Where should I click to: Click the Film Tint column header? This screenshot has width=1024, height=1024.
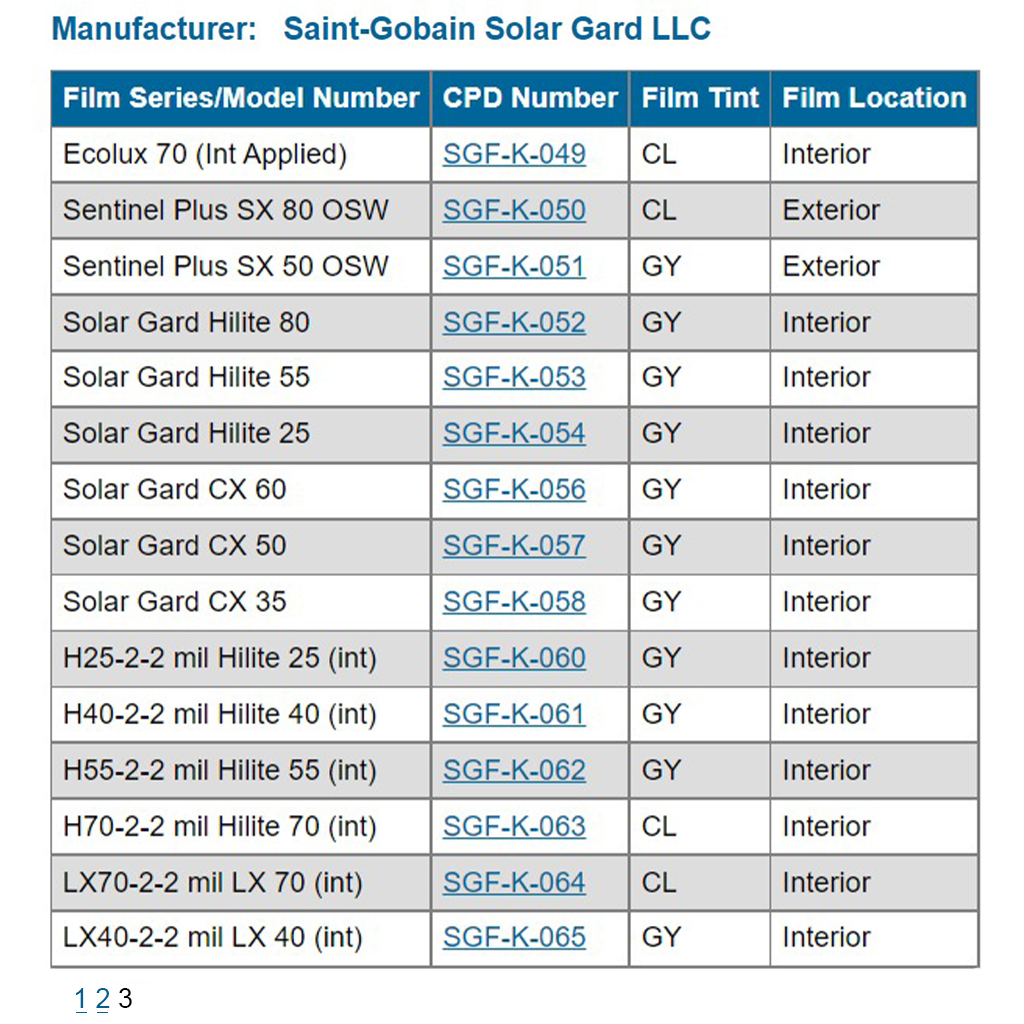tap(700, 98)
